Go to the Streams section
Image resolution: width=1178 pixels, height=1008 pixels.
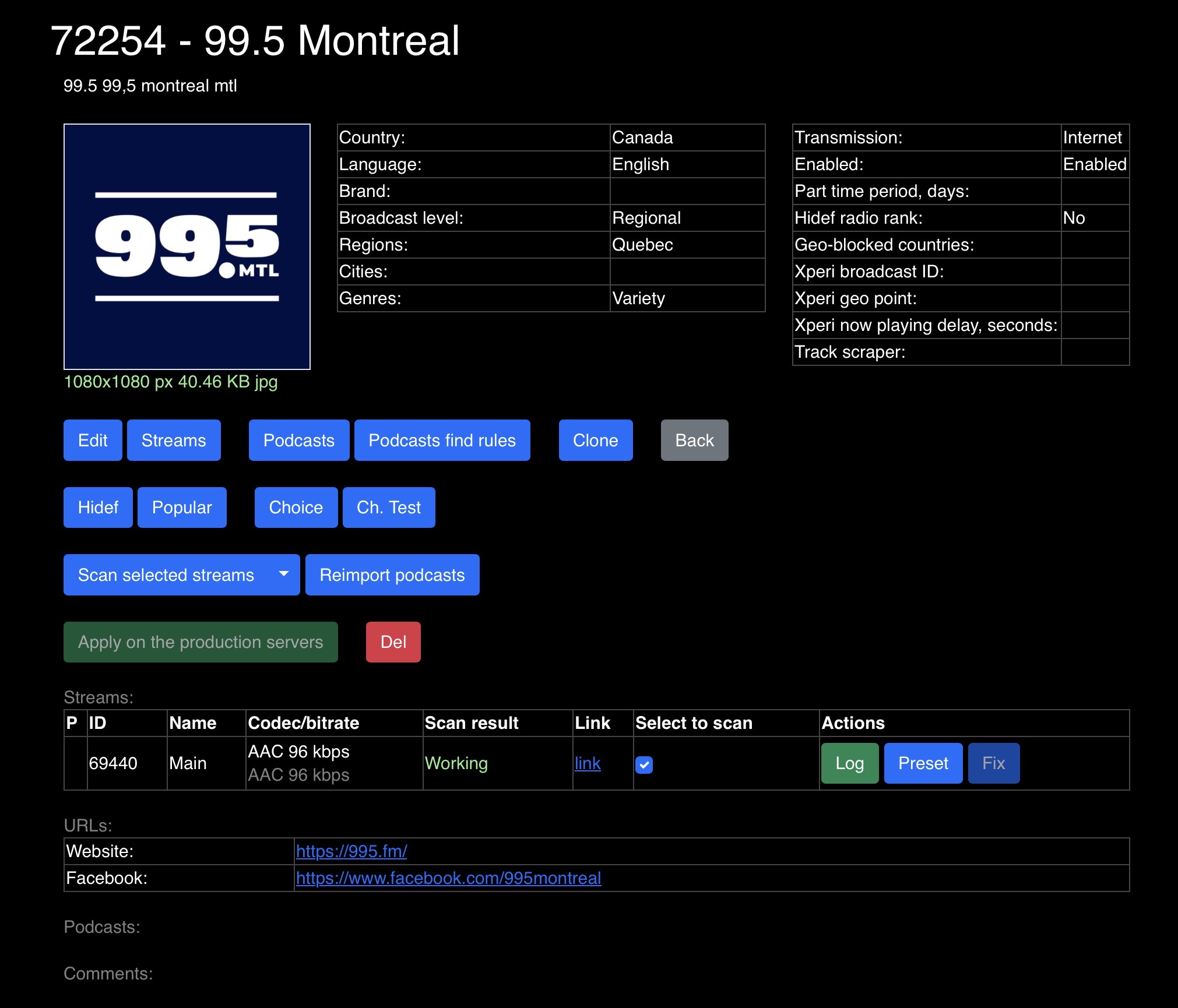[x=174, y=440]
